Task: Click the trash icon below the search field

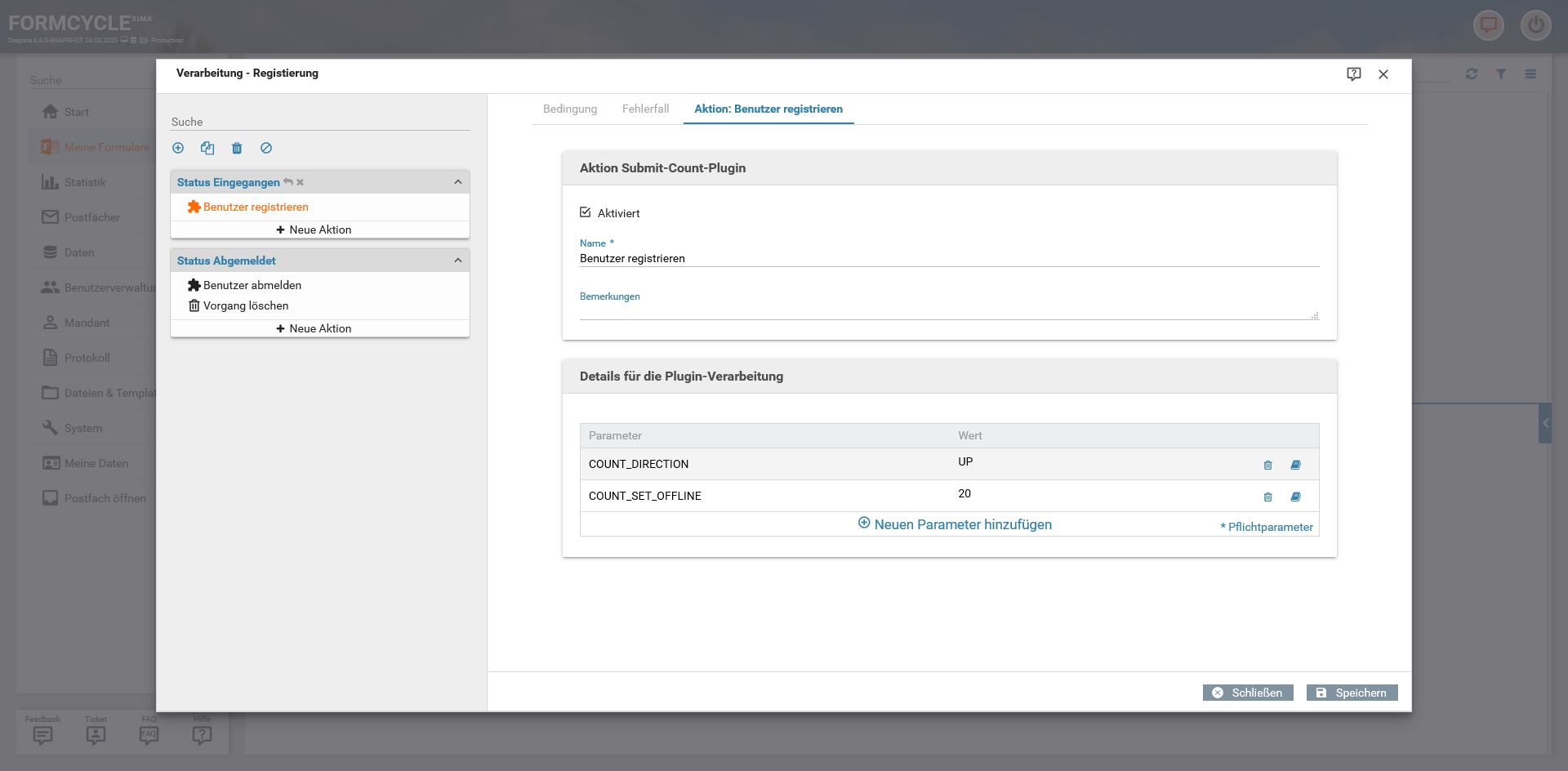Action: [237, 148]
